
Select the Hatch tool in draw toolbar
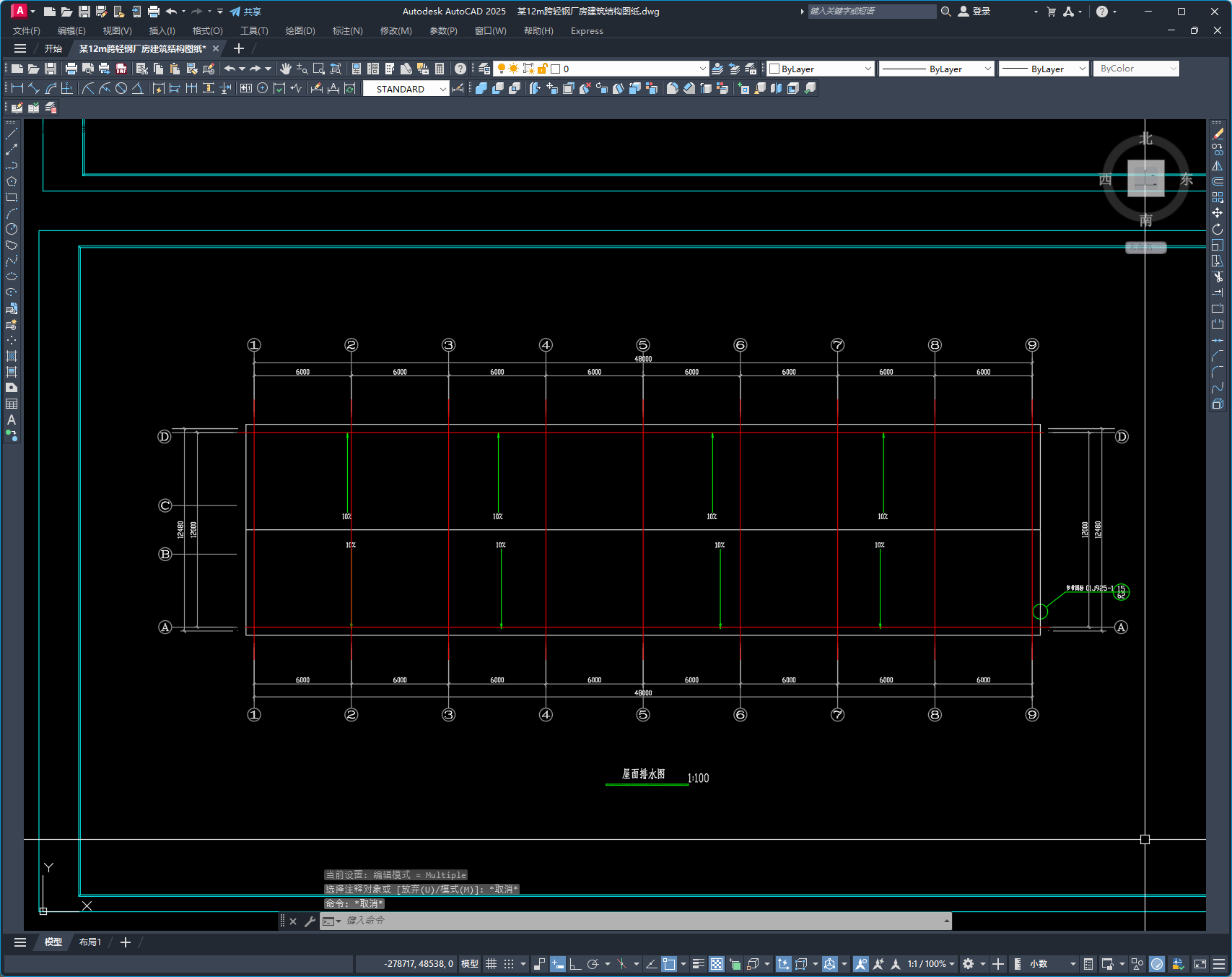(12, 356)
